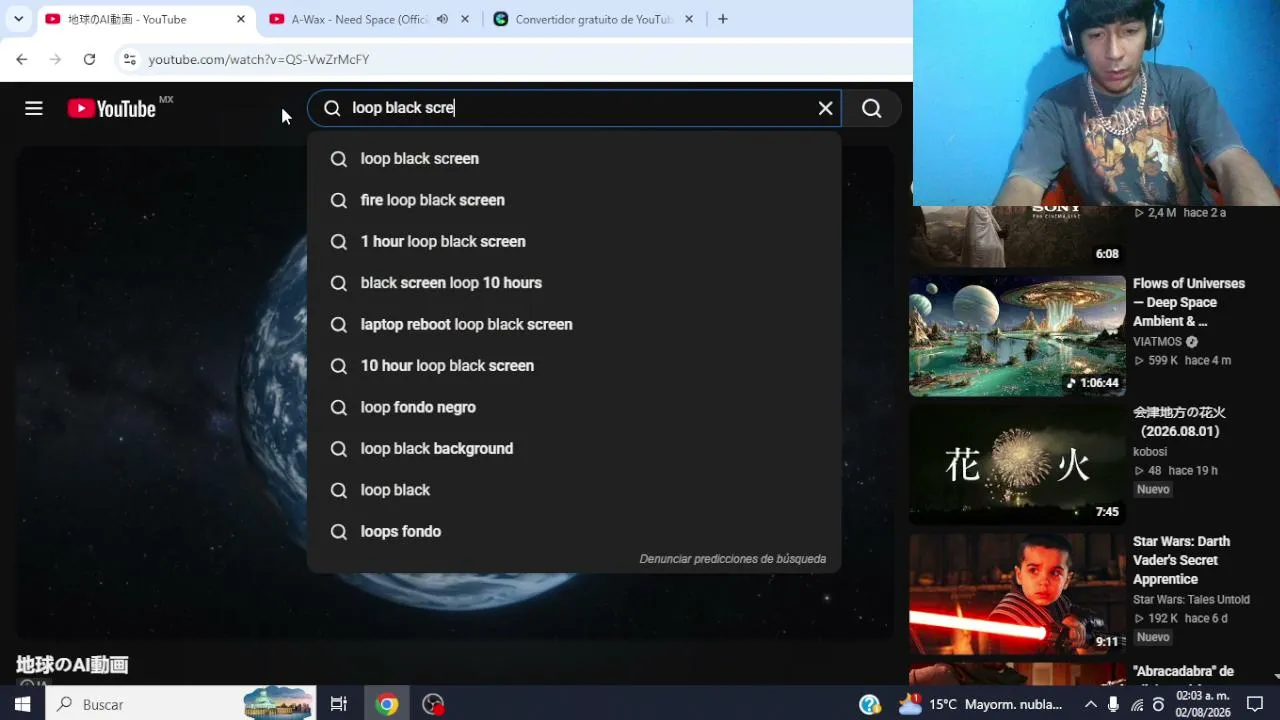Image resolution: width=1280 pixels, height=720 pixels.
Task: Go to YouTube home via logo
Action: click(x=112, y=108)
